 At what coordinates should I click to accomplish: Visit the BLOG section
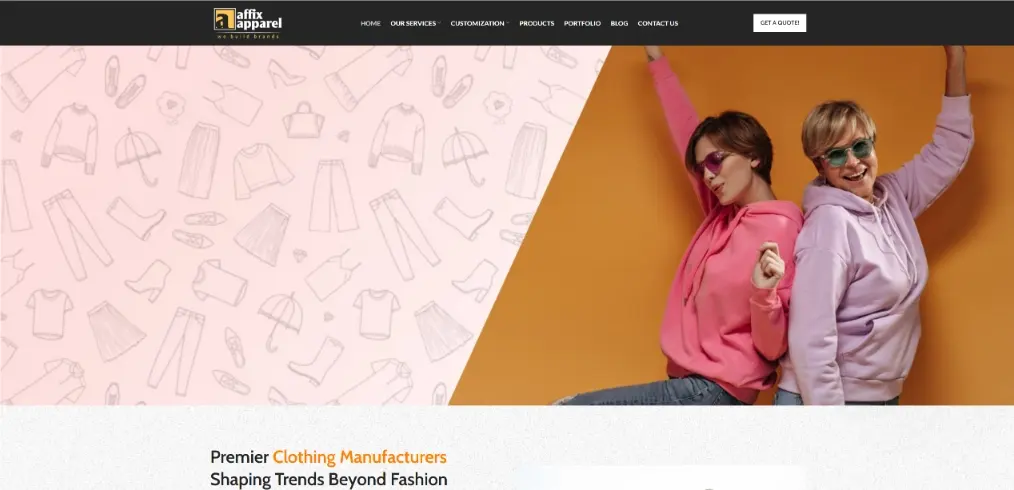point(619,23)
